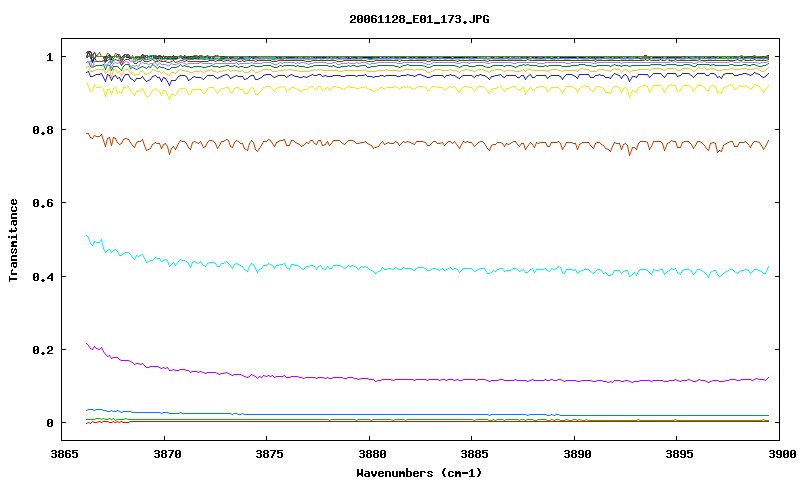Click the y-axis tick label 0.6
The height and width of the screenshot is (480, 800).
coord(43,203)
